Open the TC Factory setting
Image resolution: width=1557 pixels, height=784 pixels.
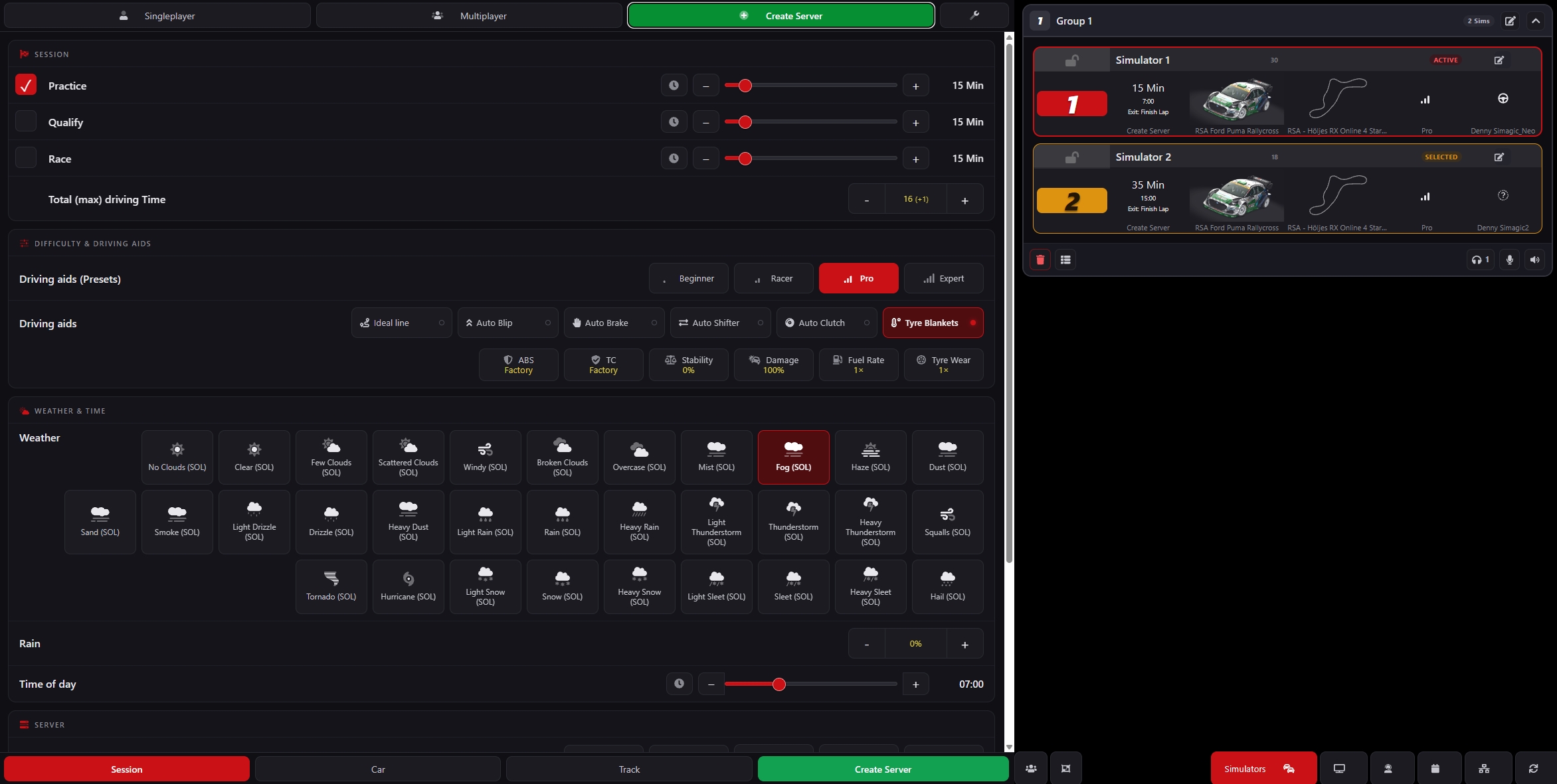click(x=604, y=365)
